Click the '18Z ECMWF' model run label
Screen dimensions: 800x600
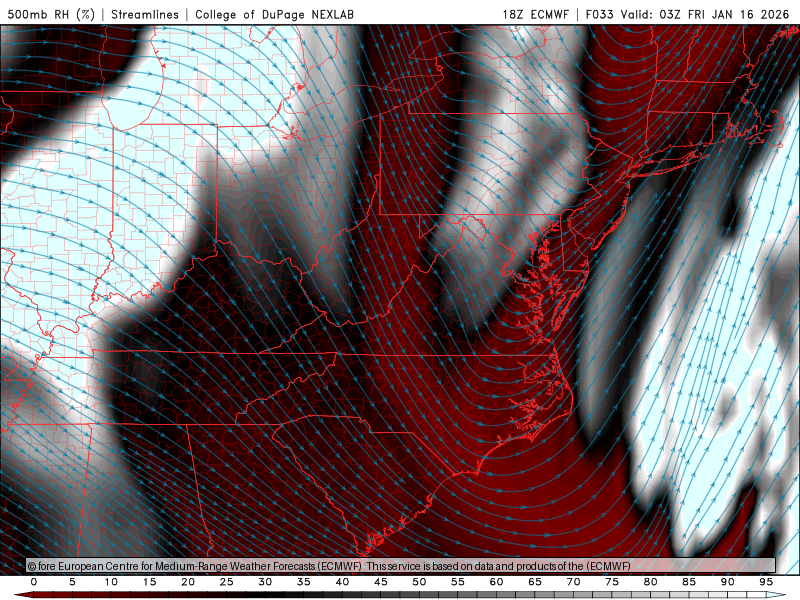tap(535, 14)
